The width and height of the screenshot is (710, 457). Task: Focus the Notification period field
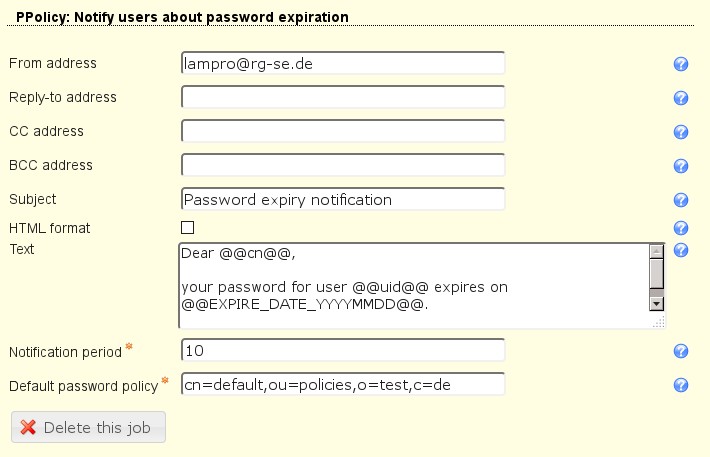pyautogui.click(x=343, y=351)
